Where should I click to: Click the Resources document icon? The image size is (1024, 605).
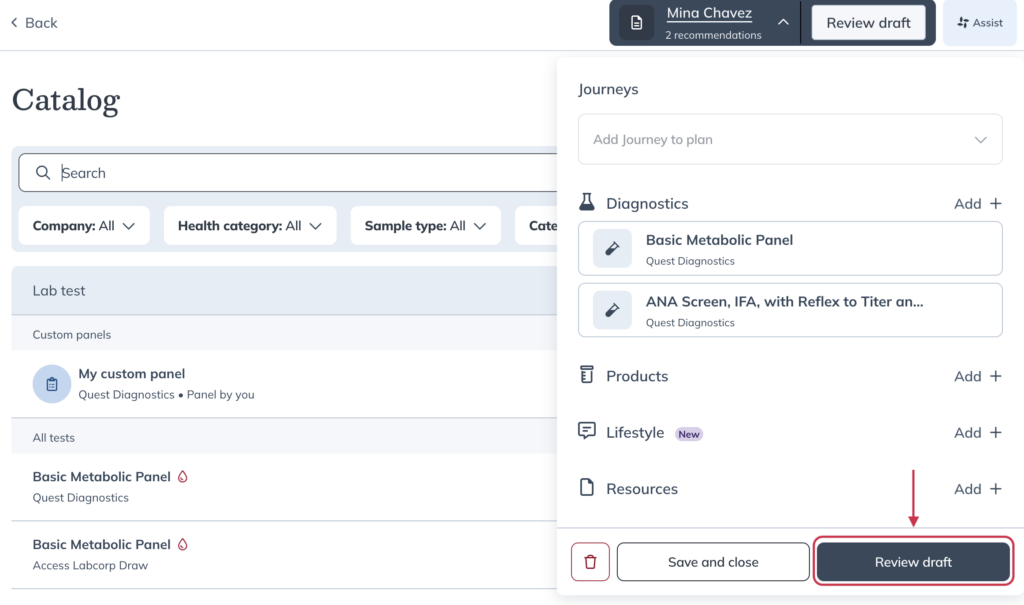pos(587,488)
